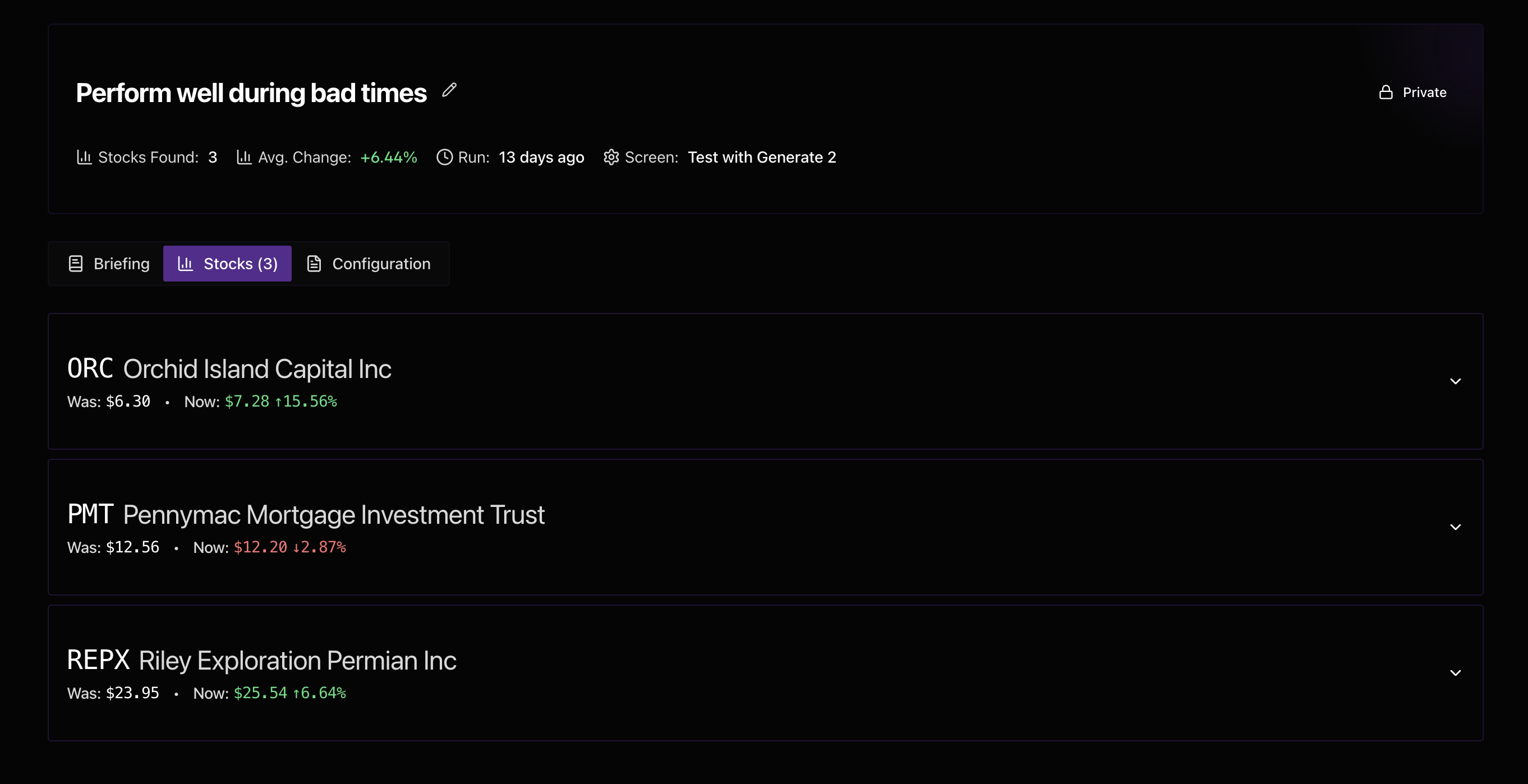Screen dimensions: 1528x784
Task: Expand the PMT Pennymac Mortgage chevron
Action: click(1455, 527)
